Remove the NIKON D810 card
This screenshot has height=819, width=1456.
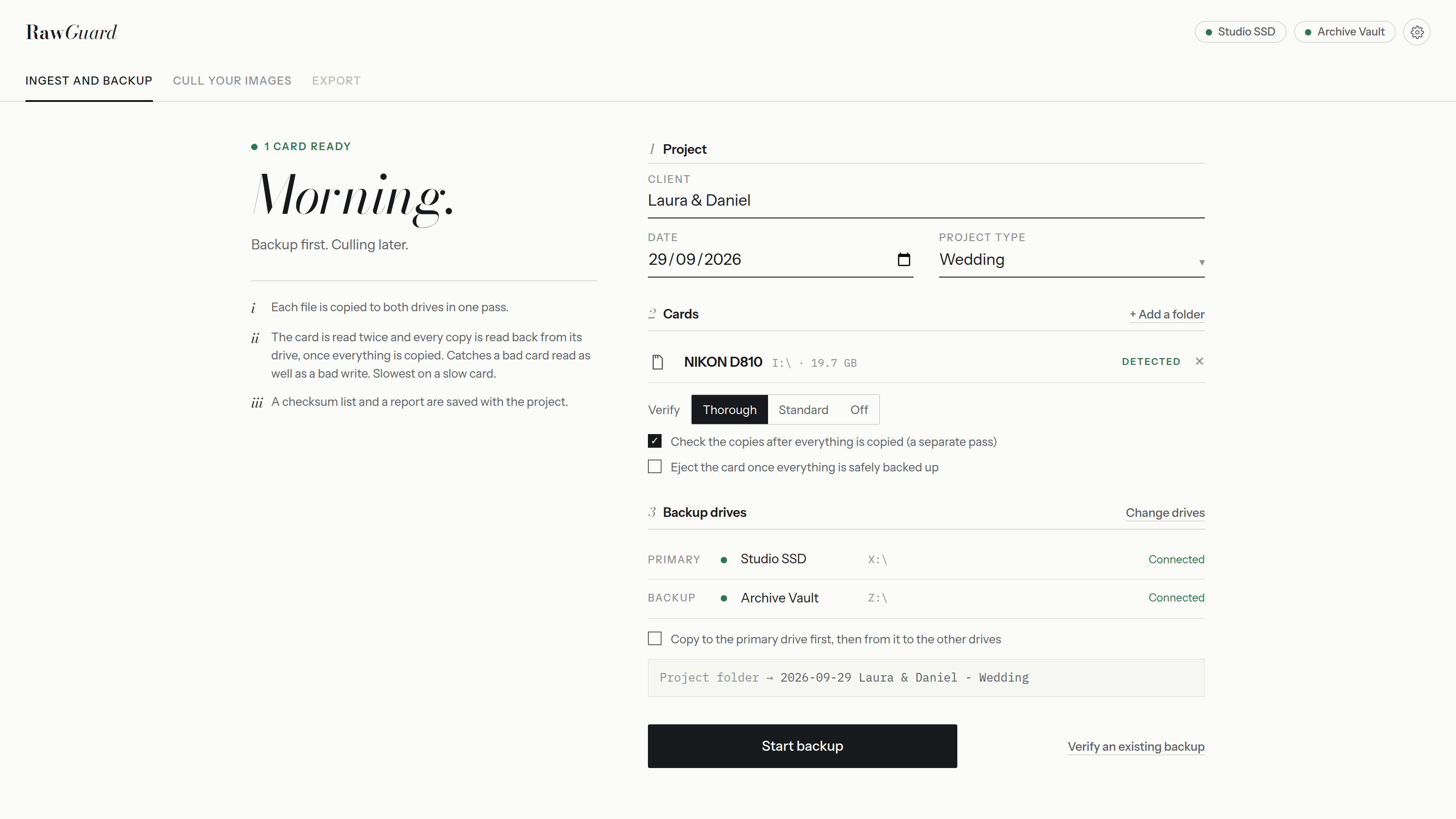pyautogui.click(x=1199, y=361)
